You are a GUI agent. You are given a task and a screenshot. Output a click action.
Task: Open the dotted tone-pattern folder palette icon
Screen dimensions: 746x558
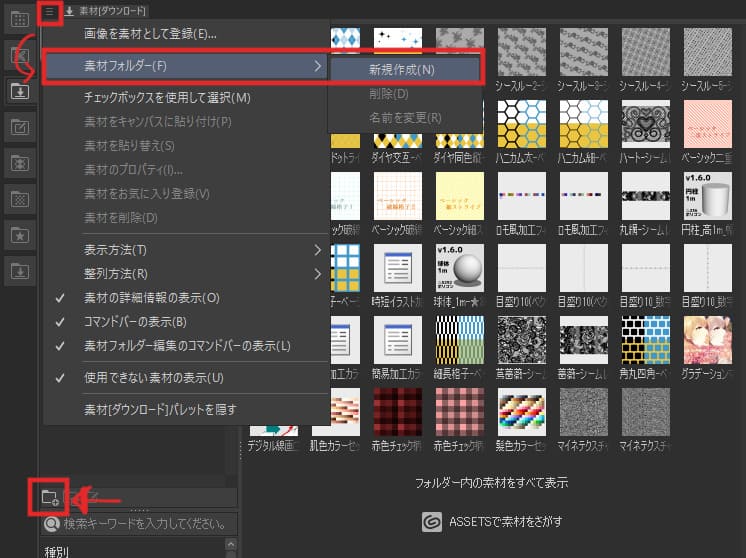(20, 199)
